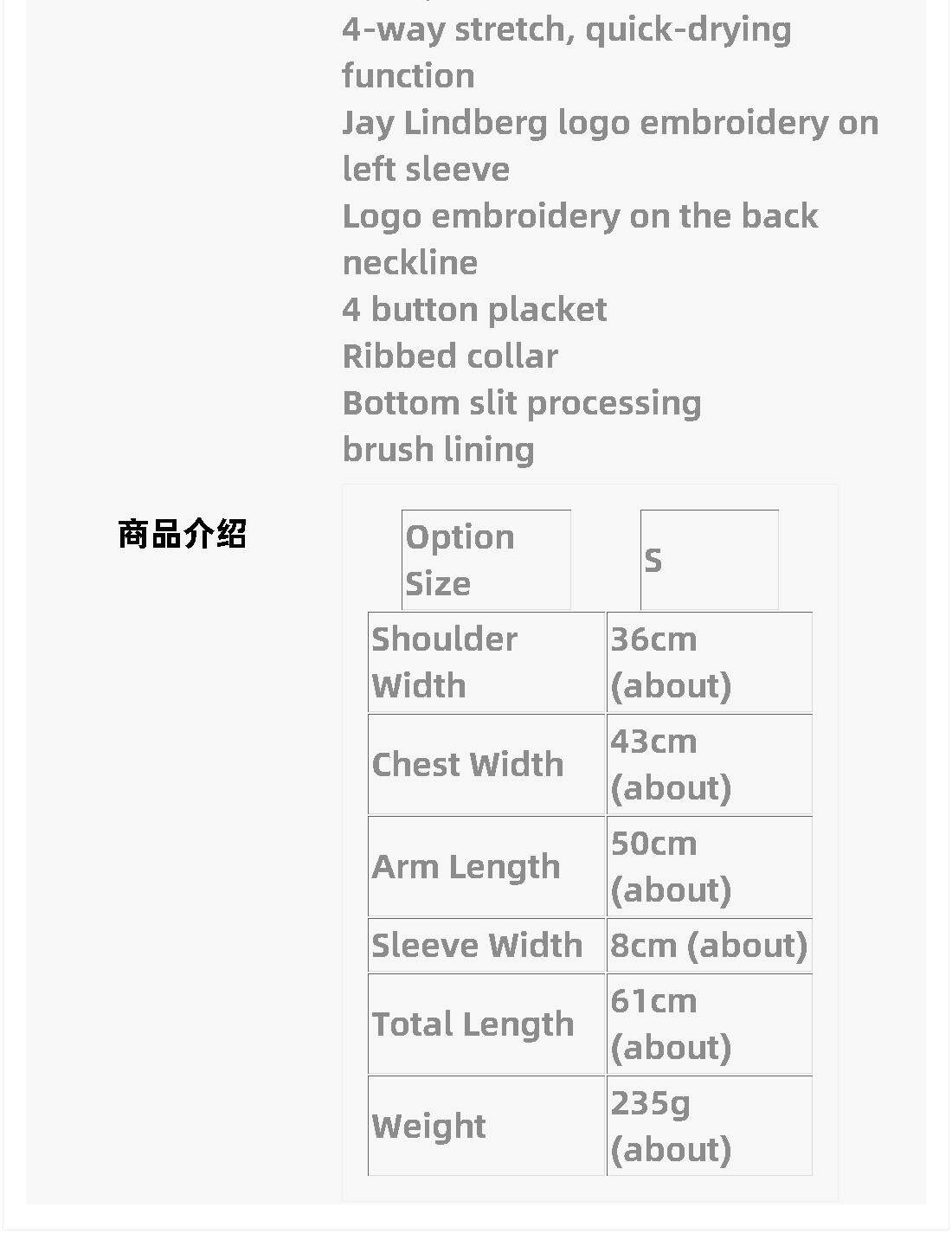Image resolution: width=952 pixels, height=1233 pixels.
Task: Click the Arm Length row label
Action: tap(486, 866)
